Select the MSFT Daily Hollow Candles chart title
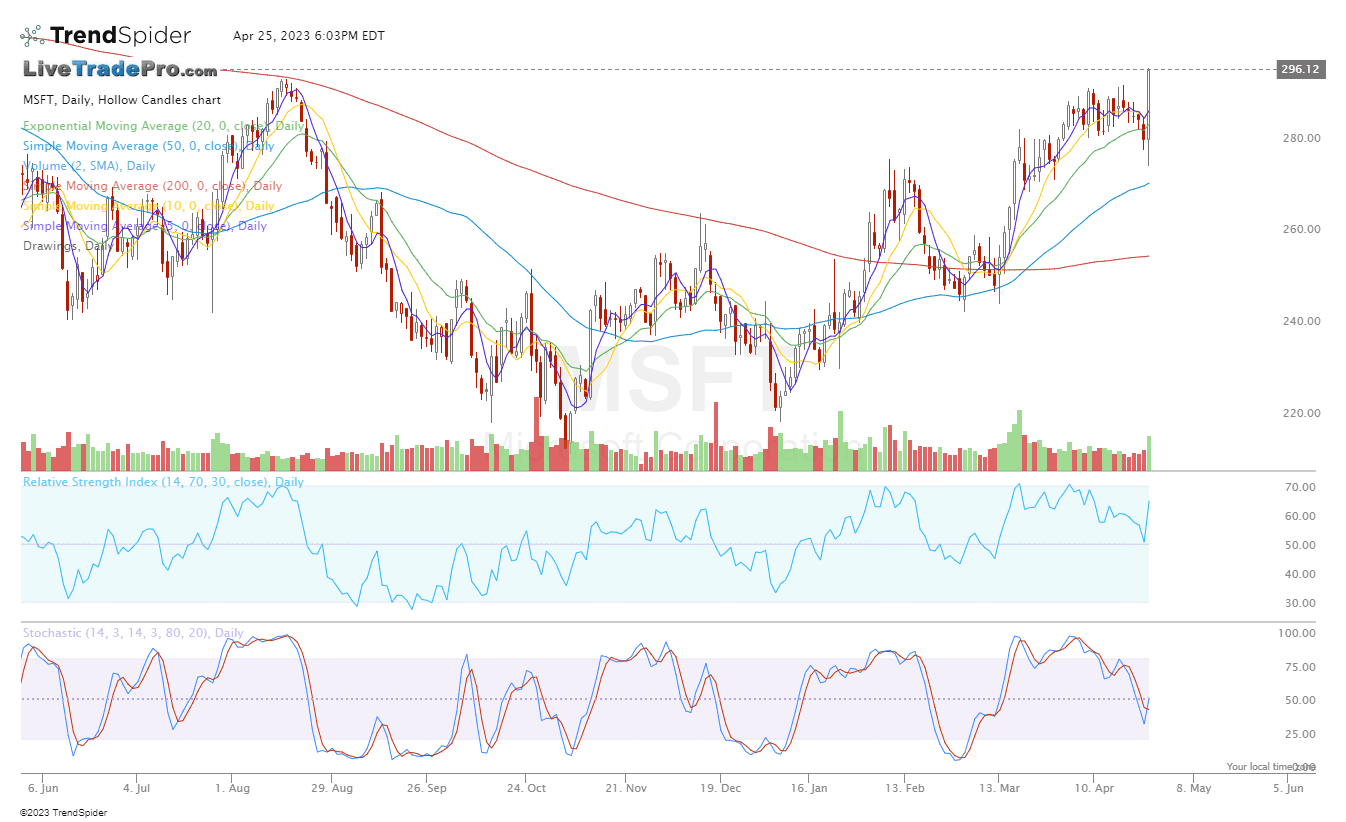The width and height of the screenshot is (1346, 822). tap(122, 100)
